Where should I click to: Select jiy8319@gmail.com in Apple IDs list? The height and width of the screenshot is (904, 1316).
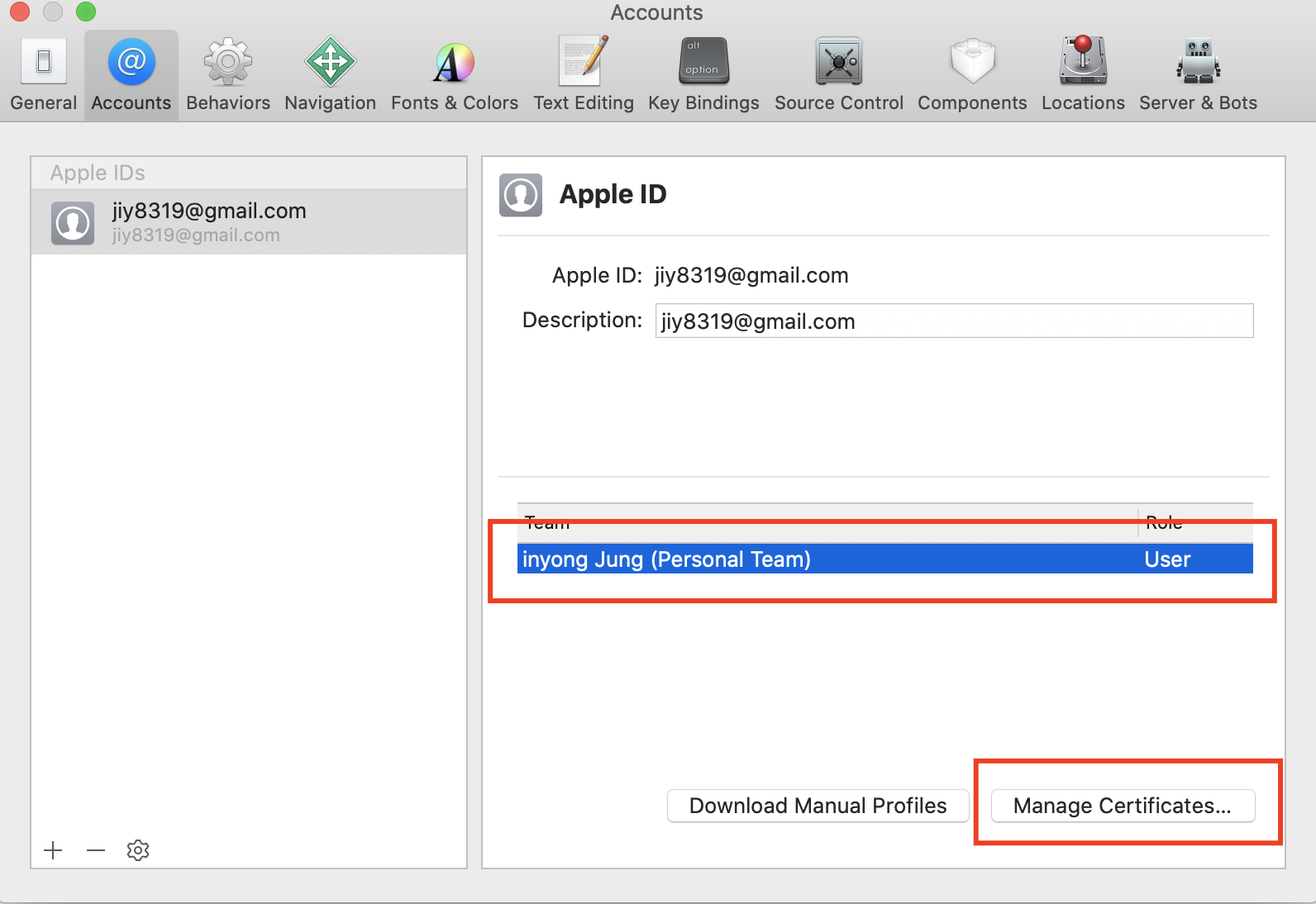point(249,222)
